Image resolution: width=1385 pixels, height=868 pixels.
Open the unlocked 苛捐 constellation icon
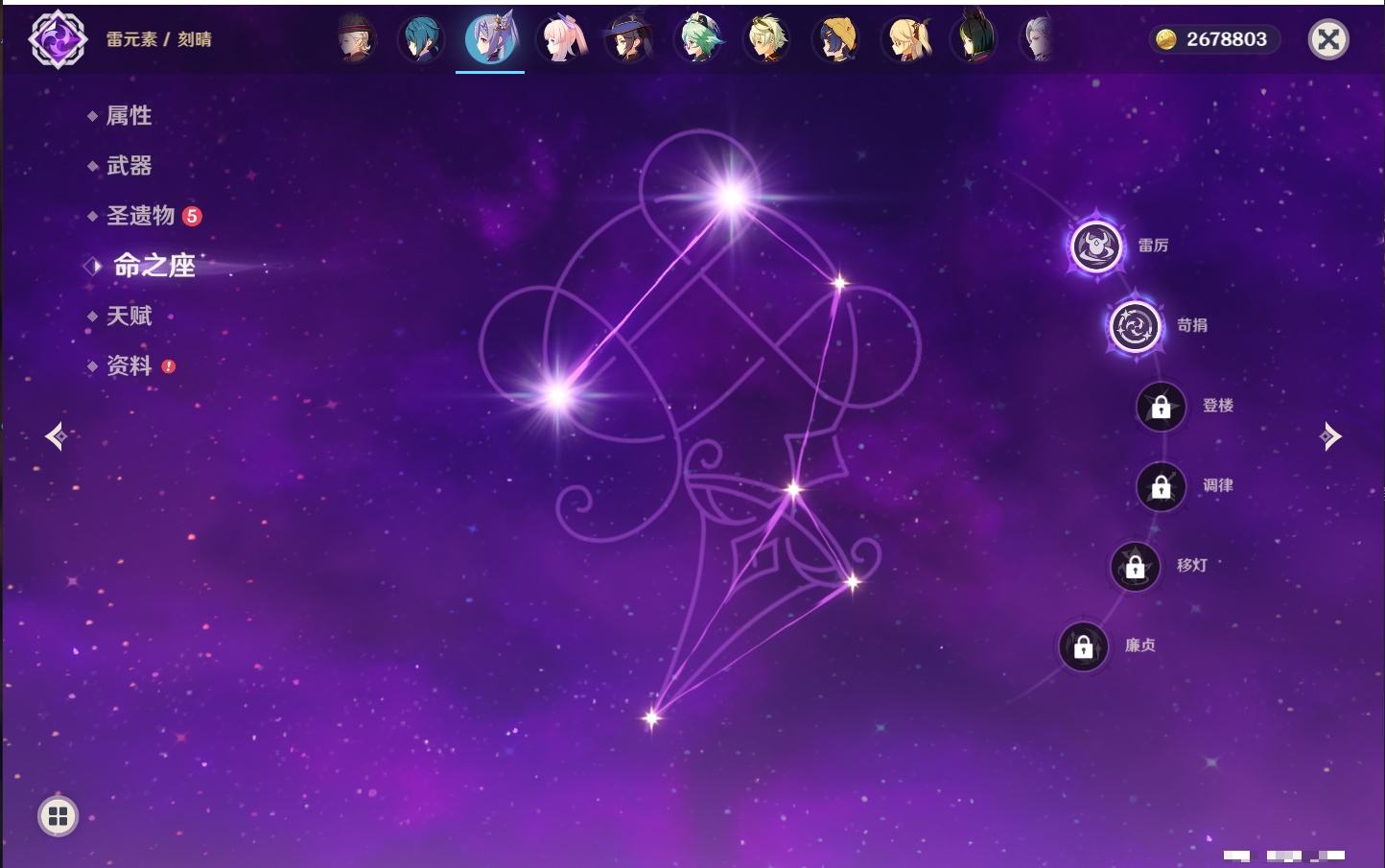point(1135,326)
